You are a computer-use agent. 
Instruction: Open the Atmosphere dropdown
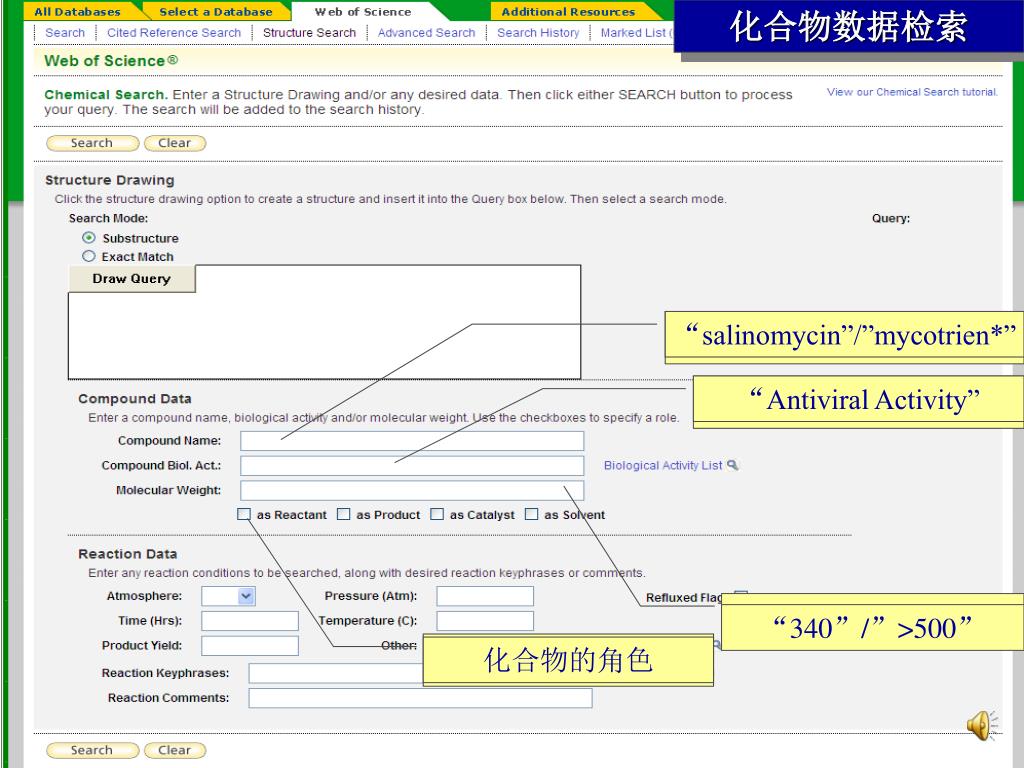229,596
